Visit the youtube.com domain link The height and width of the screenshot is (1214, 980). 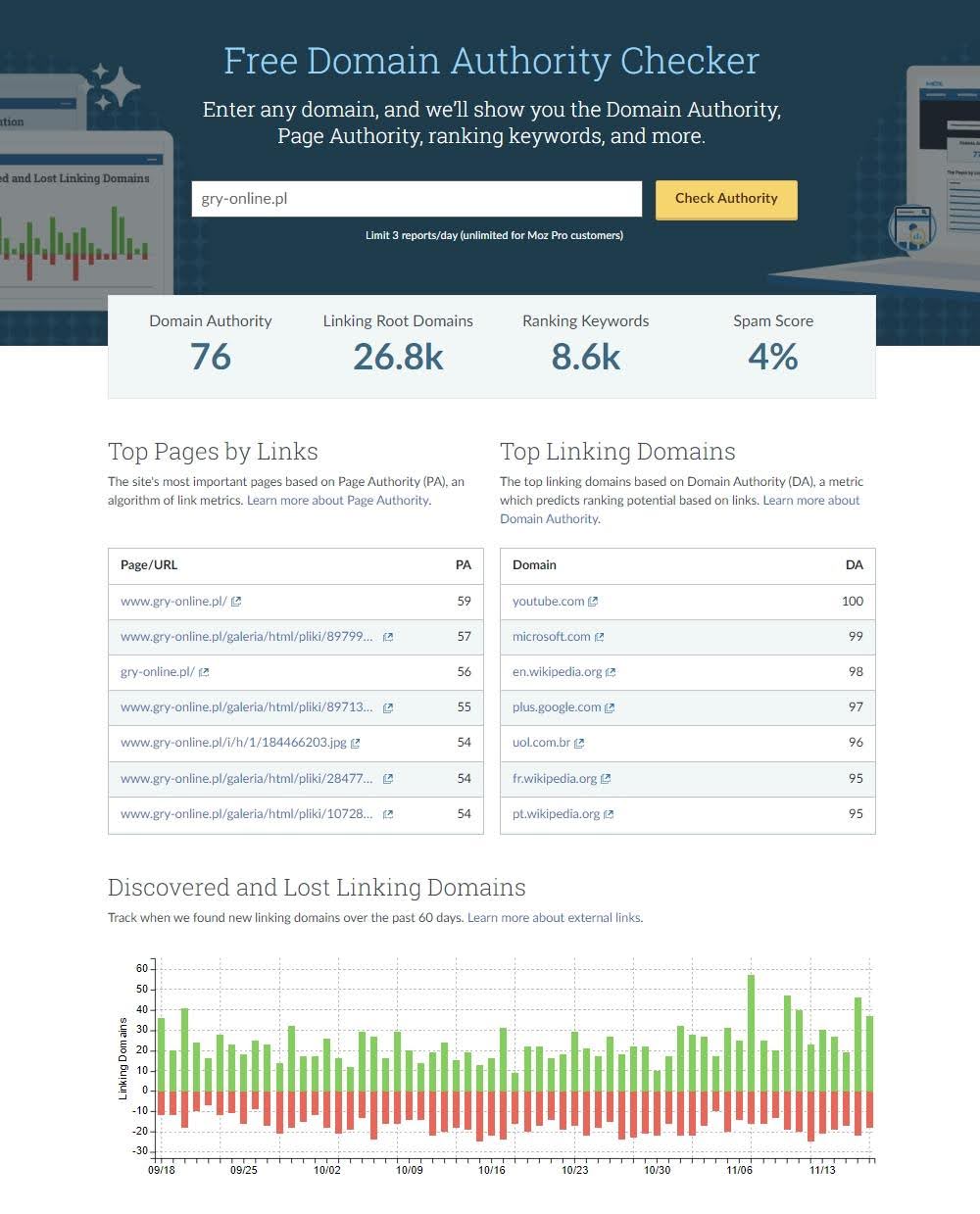click(x=548, y=602)
